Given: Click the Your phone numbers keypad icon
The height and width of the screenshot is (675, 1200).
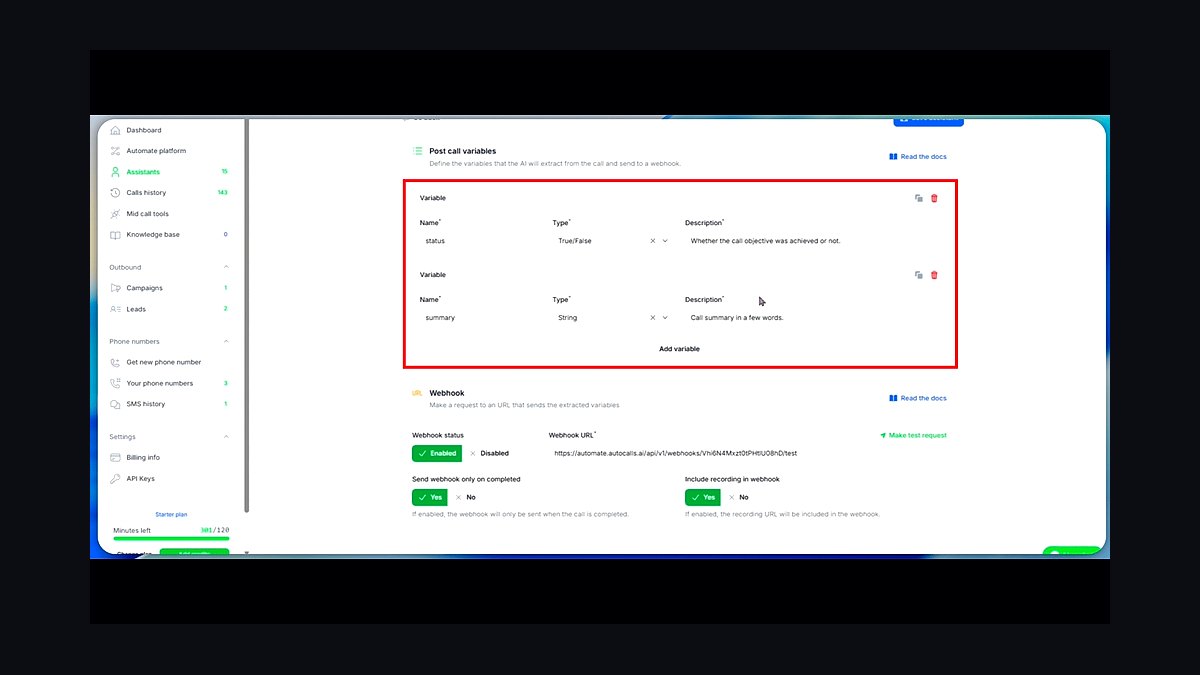Looking at the screenshot, I should point(115,383).
